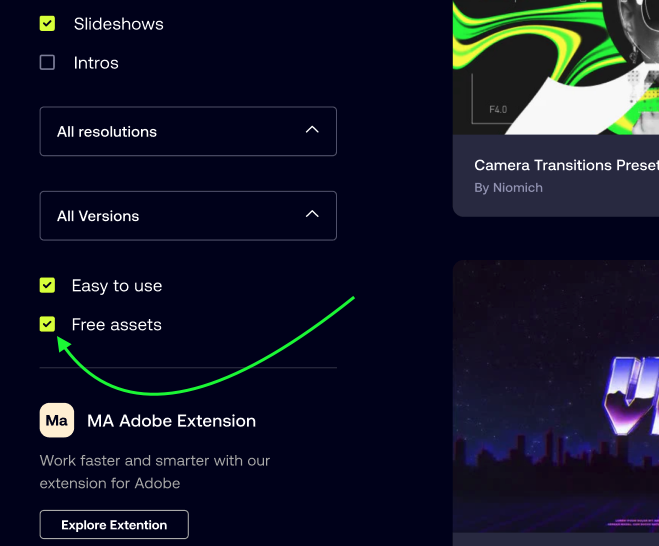Image resolution: width=659 pixels, height=546 pixels.
Task: Click the Ma extension logo icon
Action: 57,420
